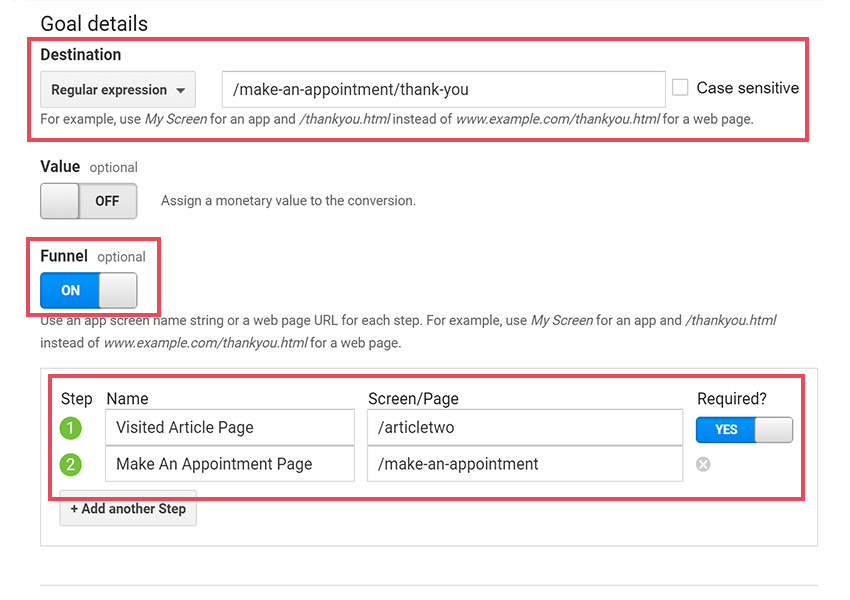This screenshot has height=600, width=850.
Task: Open the Regular expression match type dropdown
Action: point(118,89)
